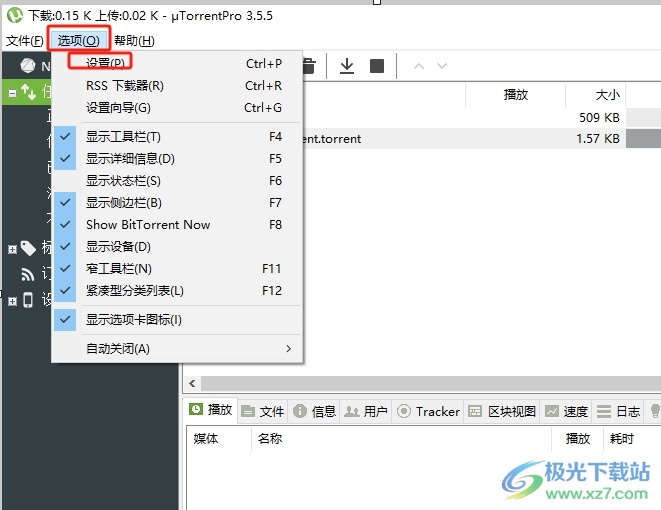The image size is (661, 510).
Task: Switch to 区块视图 tab
Action: [x=502, y=411]
